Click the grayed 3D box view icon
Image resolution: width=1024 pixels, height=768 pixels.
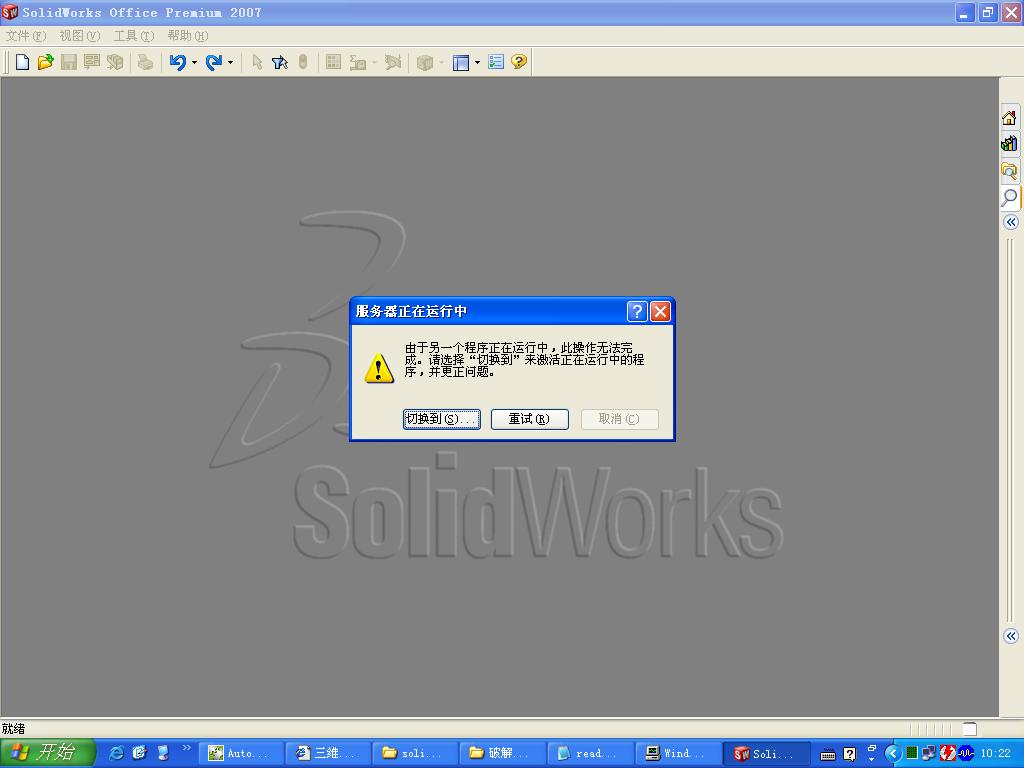[424, 62]
